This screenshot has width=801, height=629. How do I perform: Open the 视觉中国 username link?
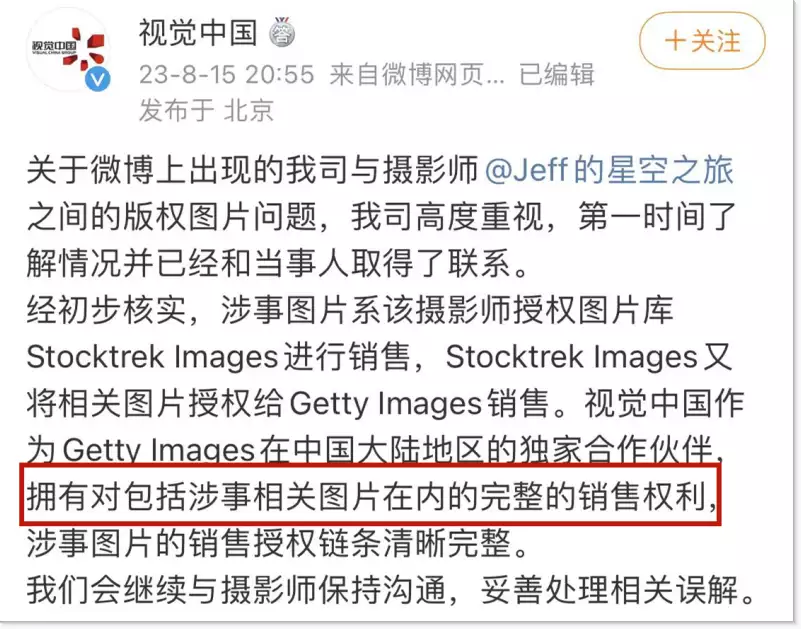[198, 33]
